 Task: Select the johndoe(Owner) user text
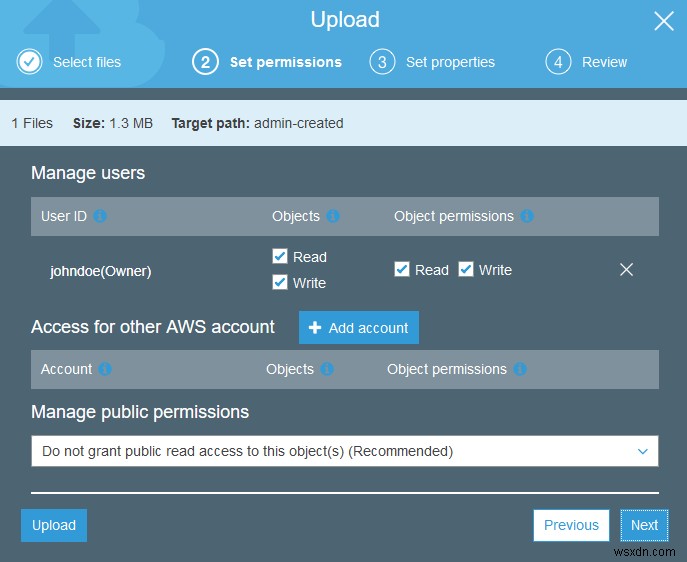point(100,271)
